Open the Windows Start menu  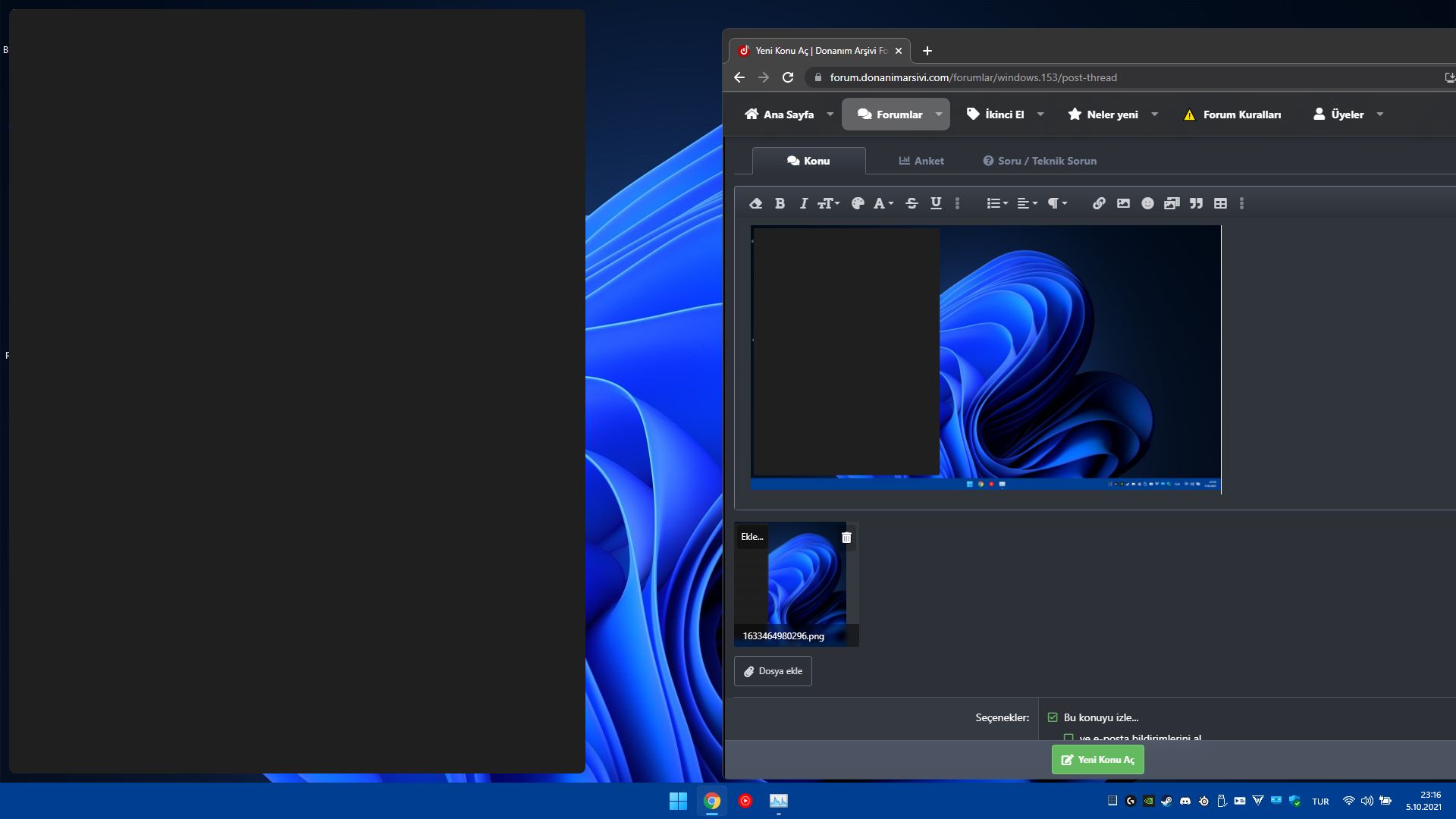click(x=678, y=801)
